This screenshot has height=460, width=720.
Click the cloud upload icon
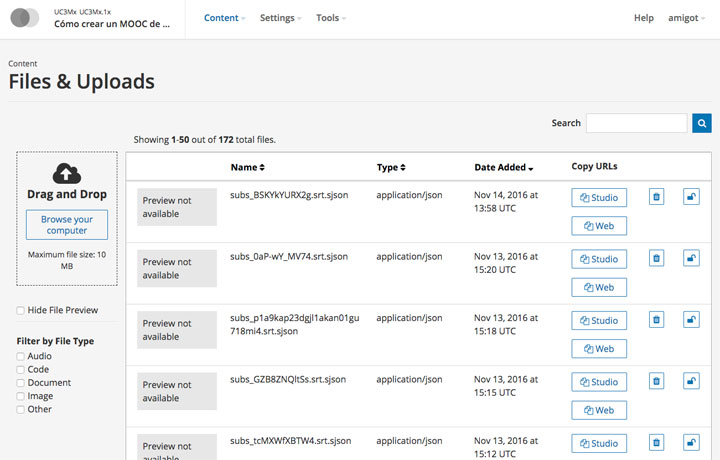[x=66, y=173]
